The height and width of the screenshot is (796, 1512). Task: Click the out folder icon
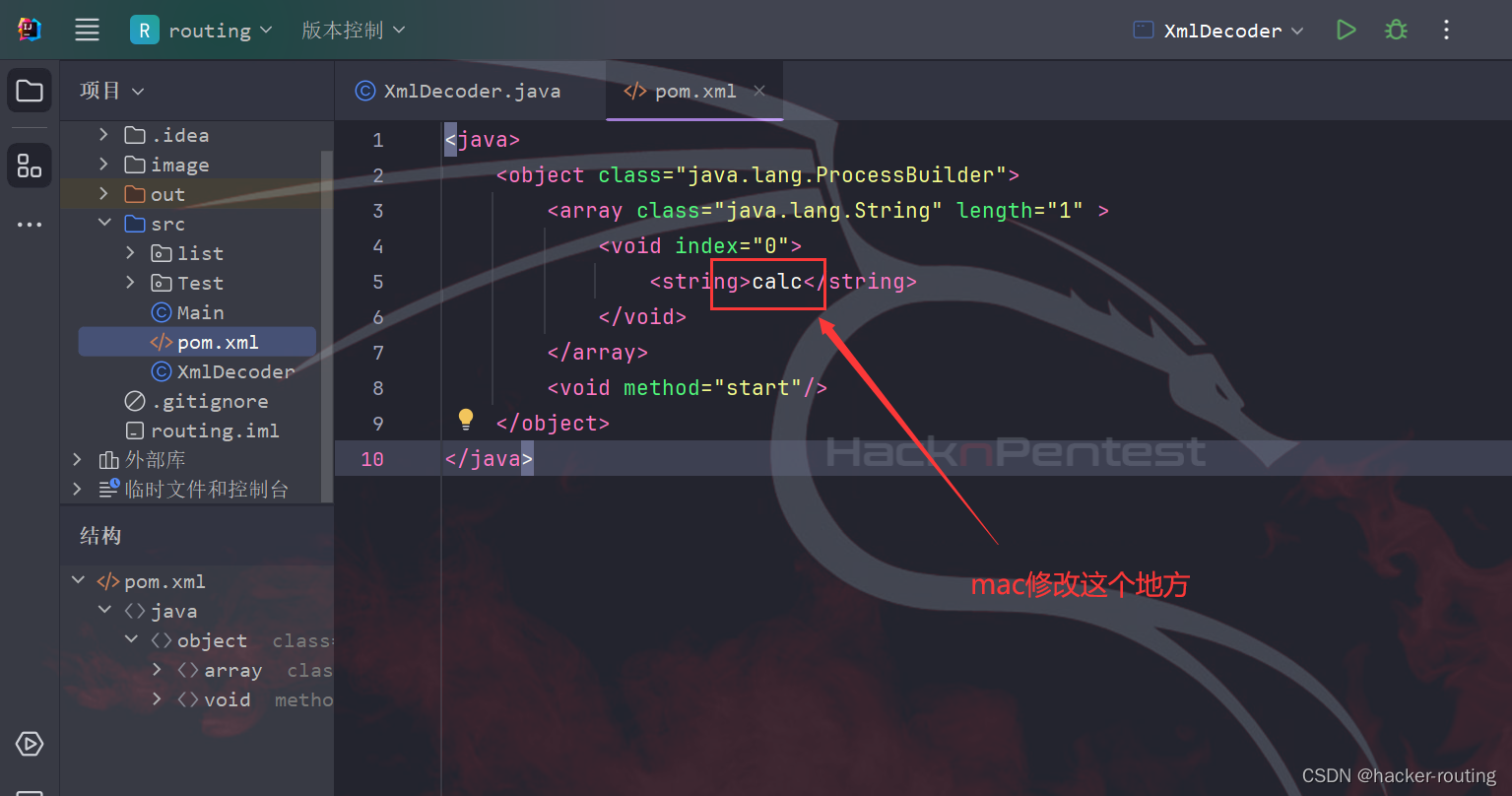135,194
